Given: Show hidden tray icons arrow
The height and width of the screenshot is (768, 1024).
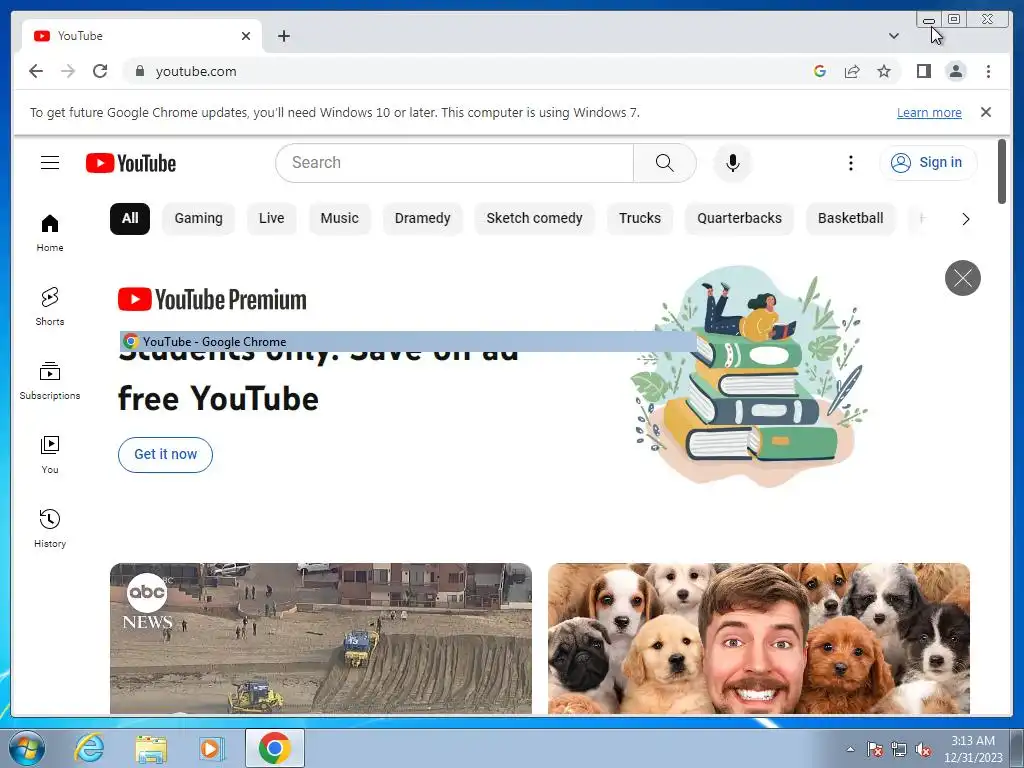Looking at the screenshot, I should tap(850, 749).
